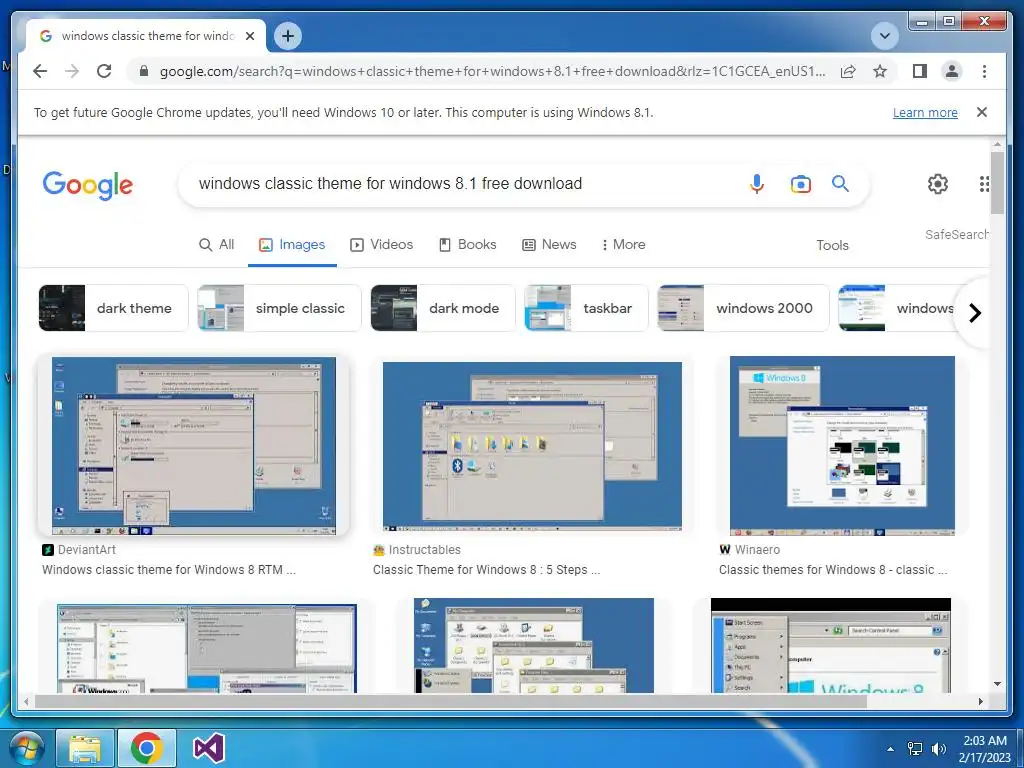Open the volume speaker tray icon
The height and width of the screenshot is (768, 1024).
pyautogui.click(x=938, y=749)
